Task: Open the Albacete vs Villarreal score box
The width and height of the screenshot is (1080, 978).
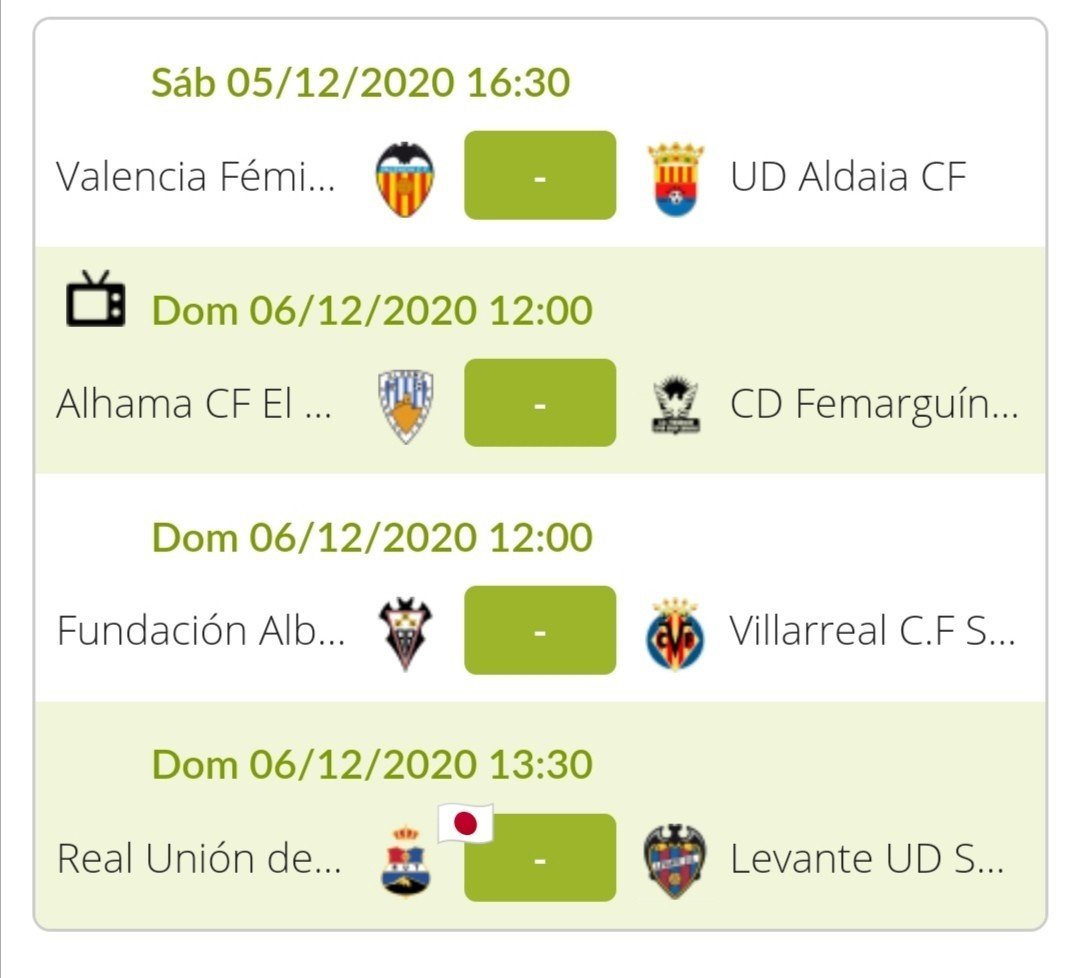Action: 540,630
